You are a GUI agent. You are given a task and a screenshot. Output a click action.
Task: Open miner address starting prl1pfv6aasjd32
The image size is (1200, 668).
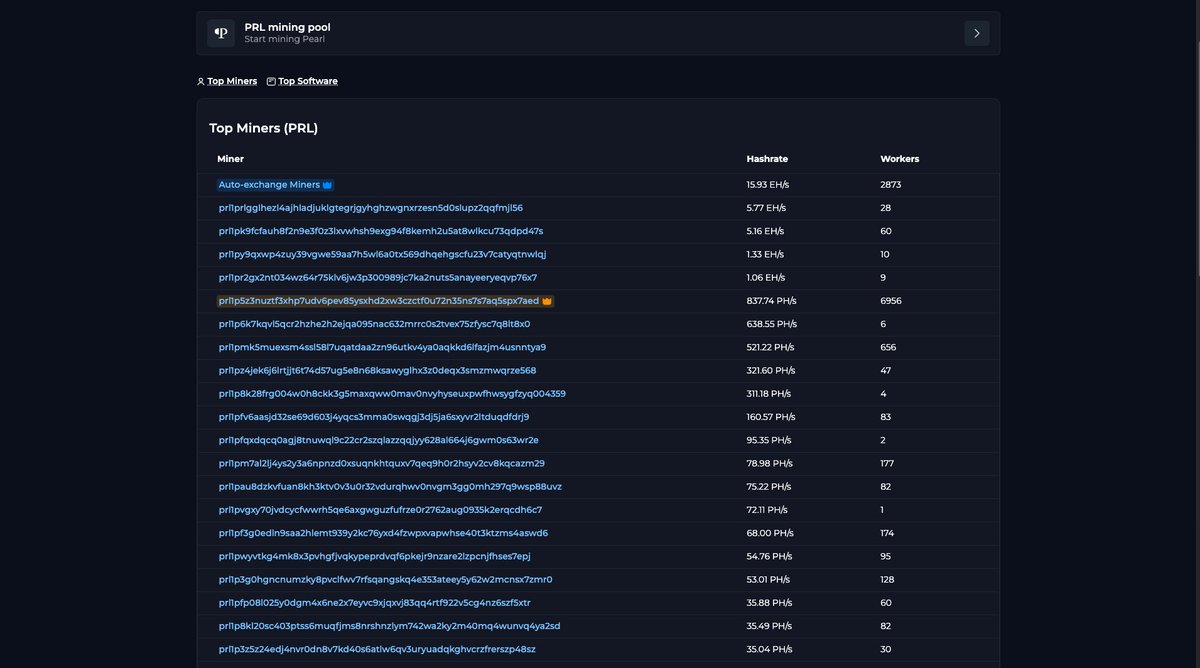pyautogui.click(x=374, y=416)
